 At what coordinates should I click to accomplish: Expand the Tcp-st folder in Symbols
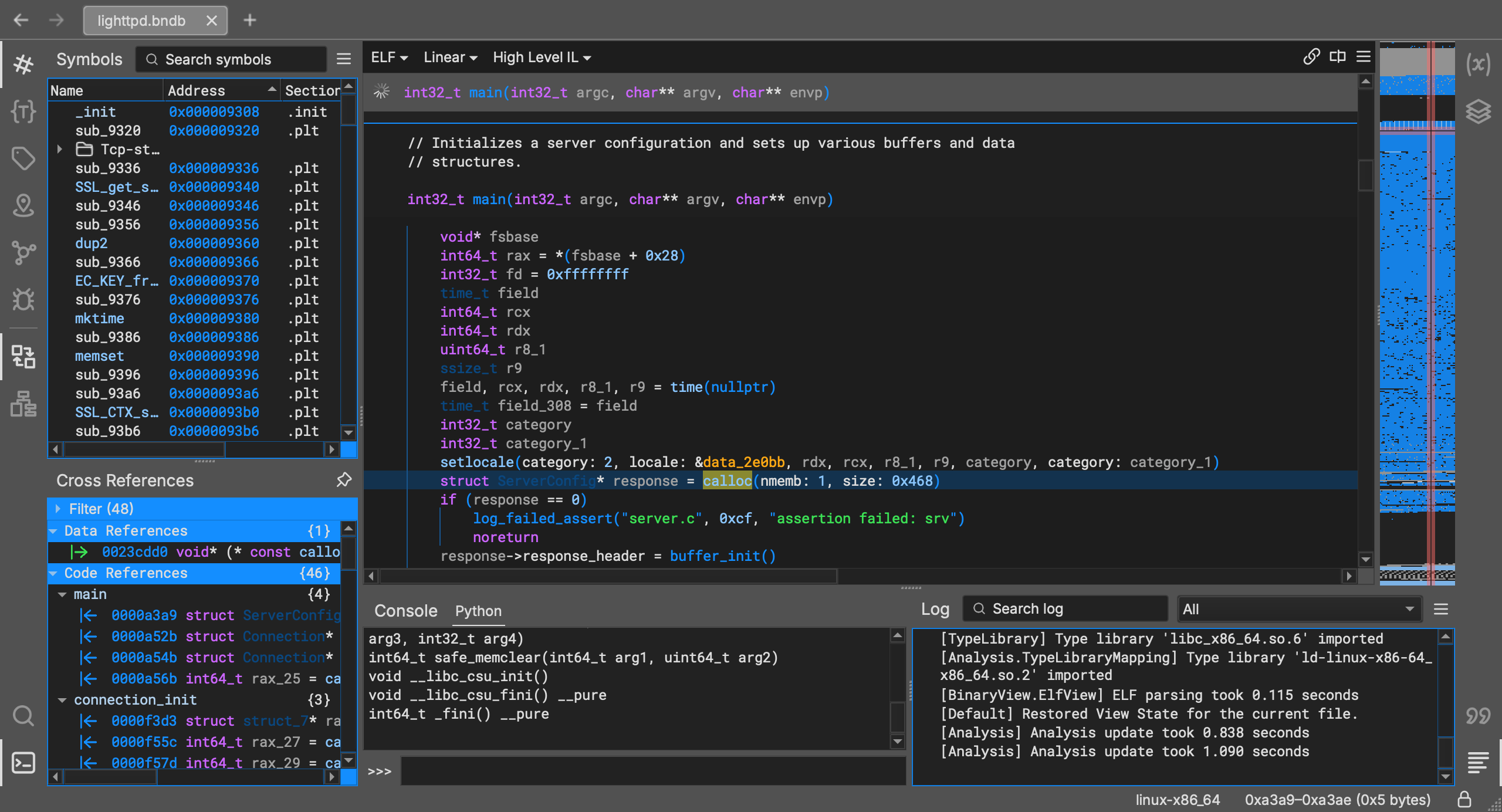[x=59, y=149]
